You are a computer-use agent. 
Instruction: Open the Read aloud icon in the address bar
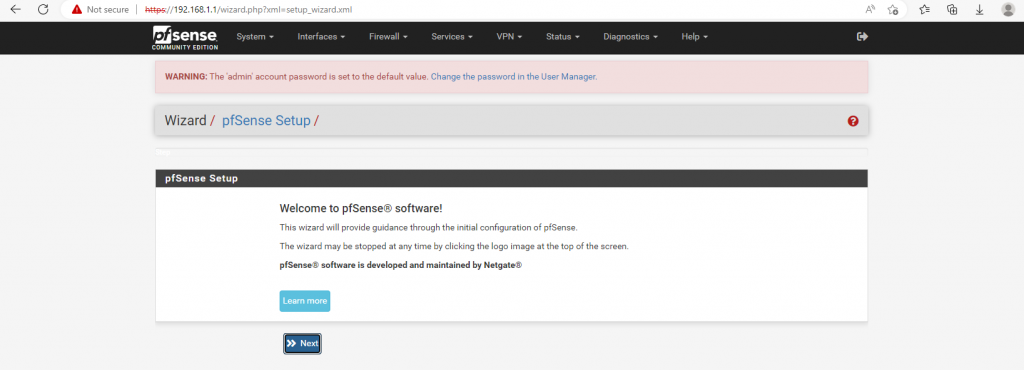871,9
